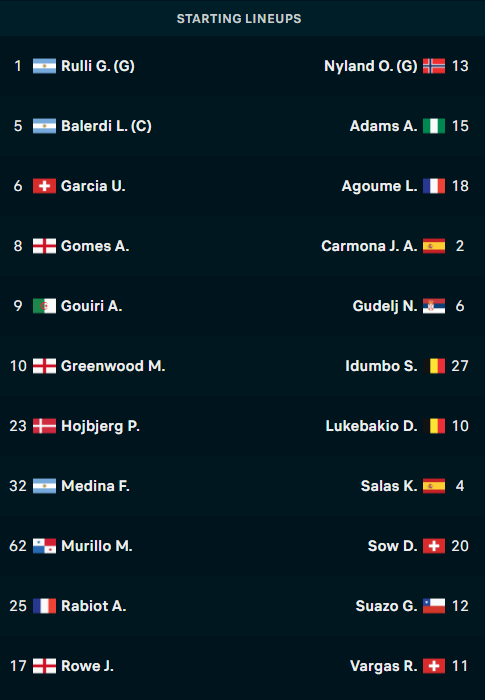The image size is (485, 700).
Task: Open Idumbo S. player details
Action: click(381, 366)
